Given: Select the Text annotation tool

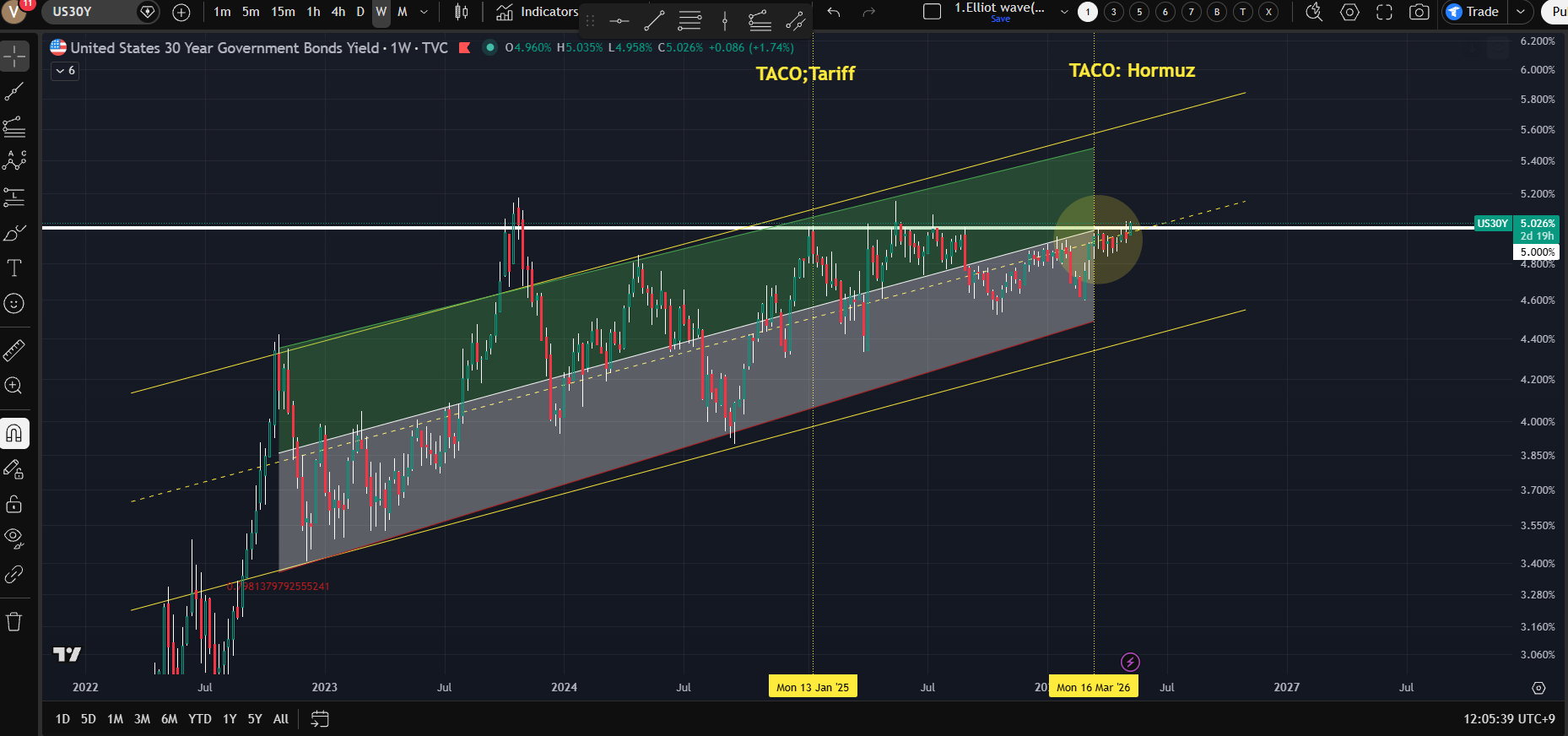Looking at the screenshot, I should 14,268.
